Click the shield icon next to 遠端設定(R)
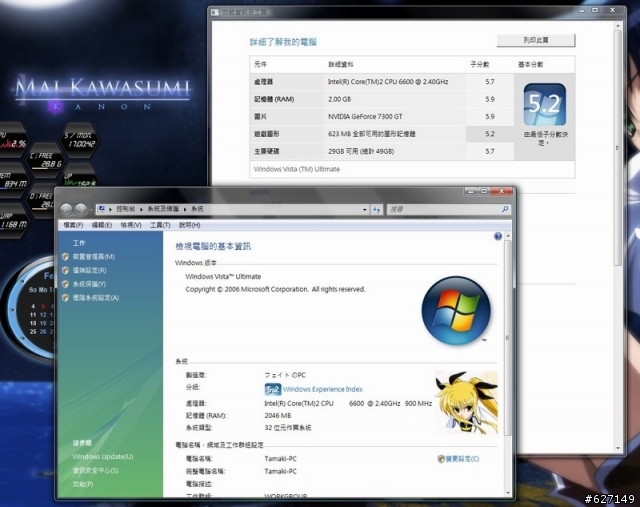Image resolution: width=640 pixels, height=507 pixels. click(x=65, y=270)
